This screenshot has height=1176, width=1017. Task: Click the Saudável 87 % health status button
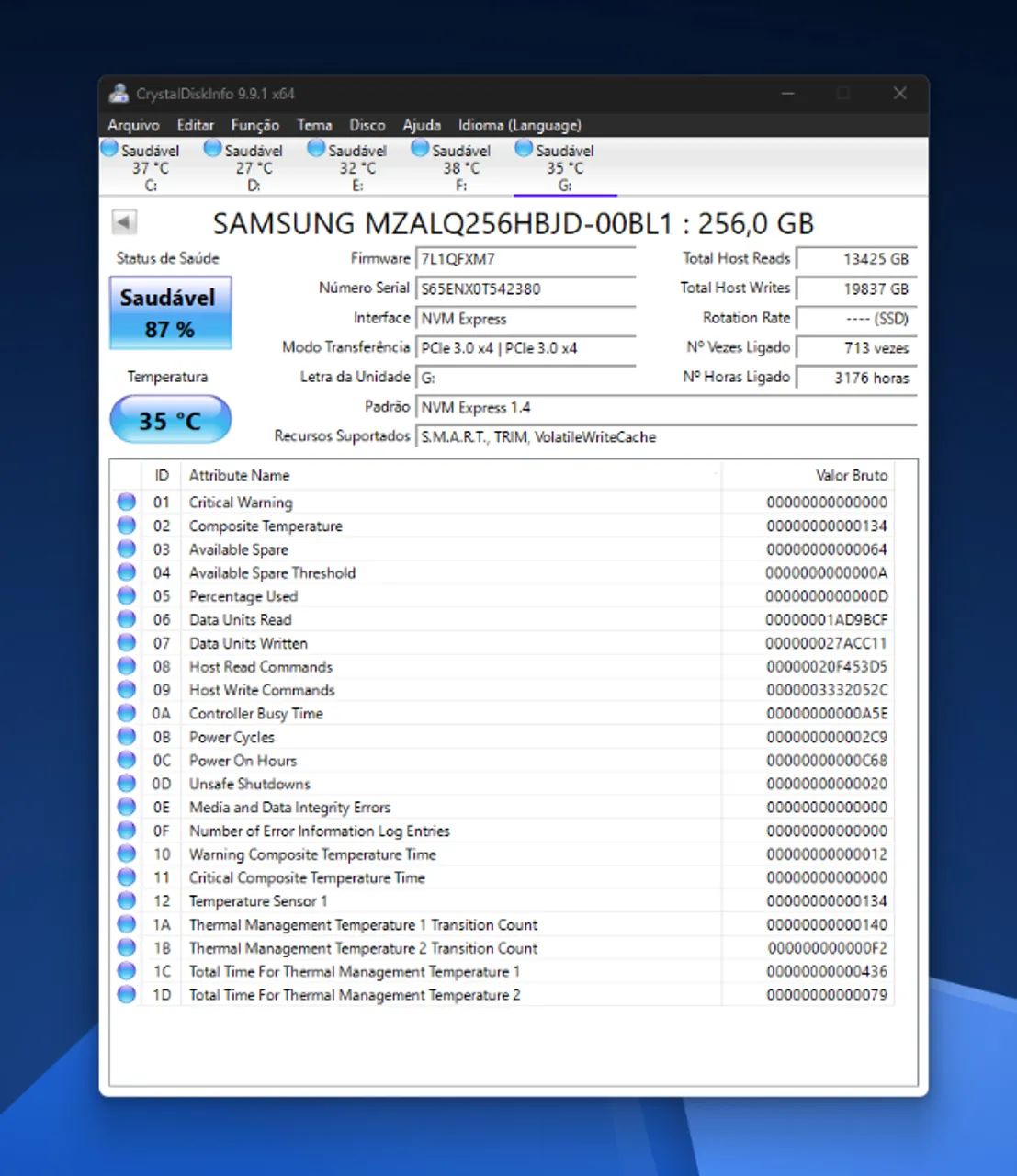(170, 312)
